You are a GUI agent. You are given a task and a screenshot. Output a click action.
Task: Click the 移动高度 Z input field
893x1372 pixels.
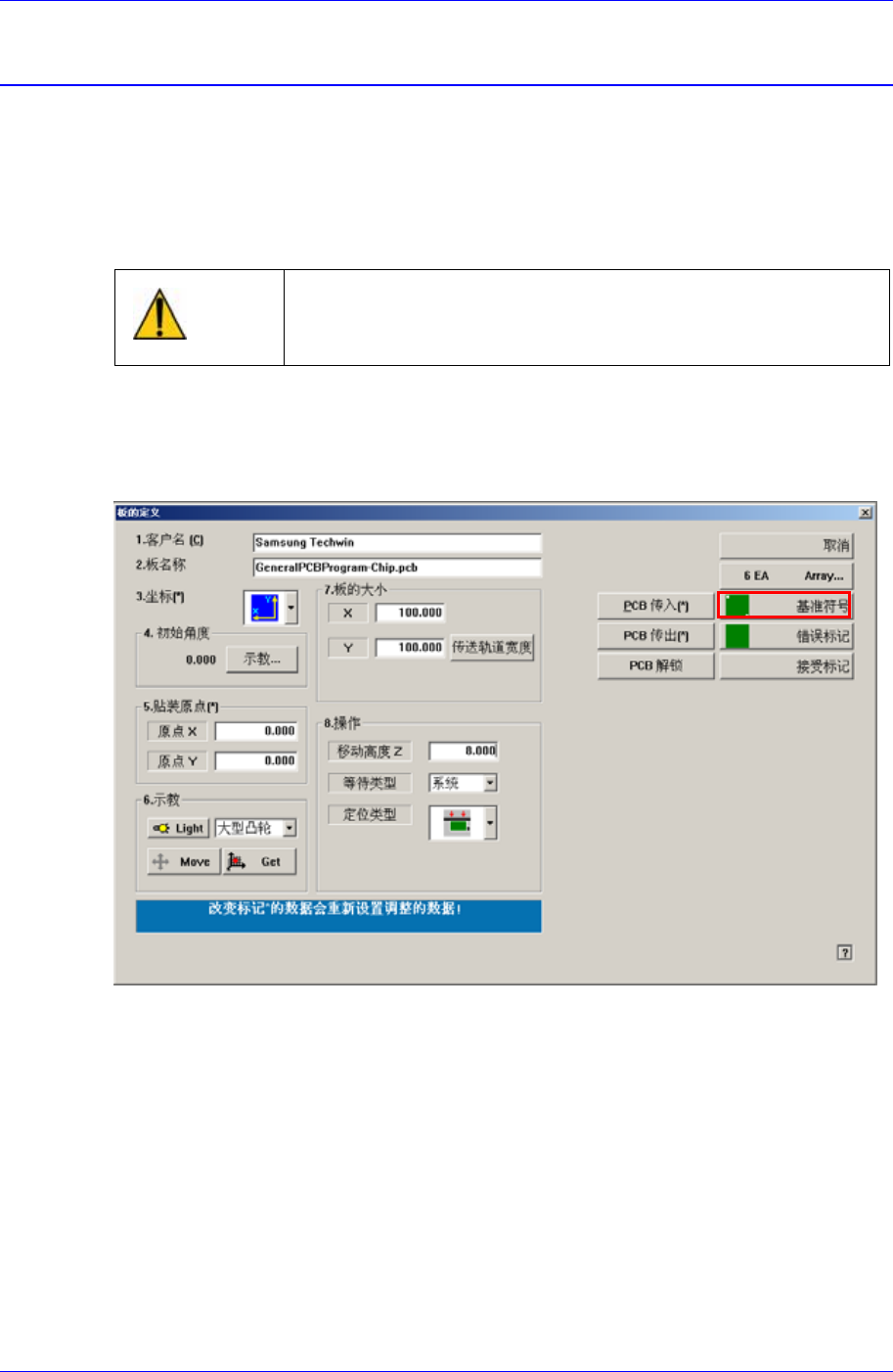[464, 751]
